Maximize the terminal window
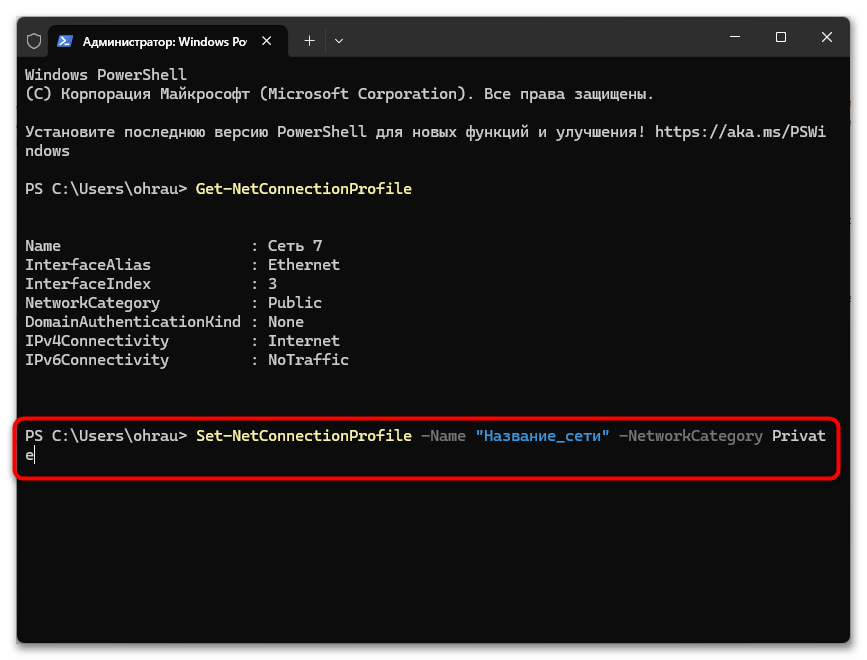Screen dimensions: 867x660 781,37
